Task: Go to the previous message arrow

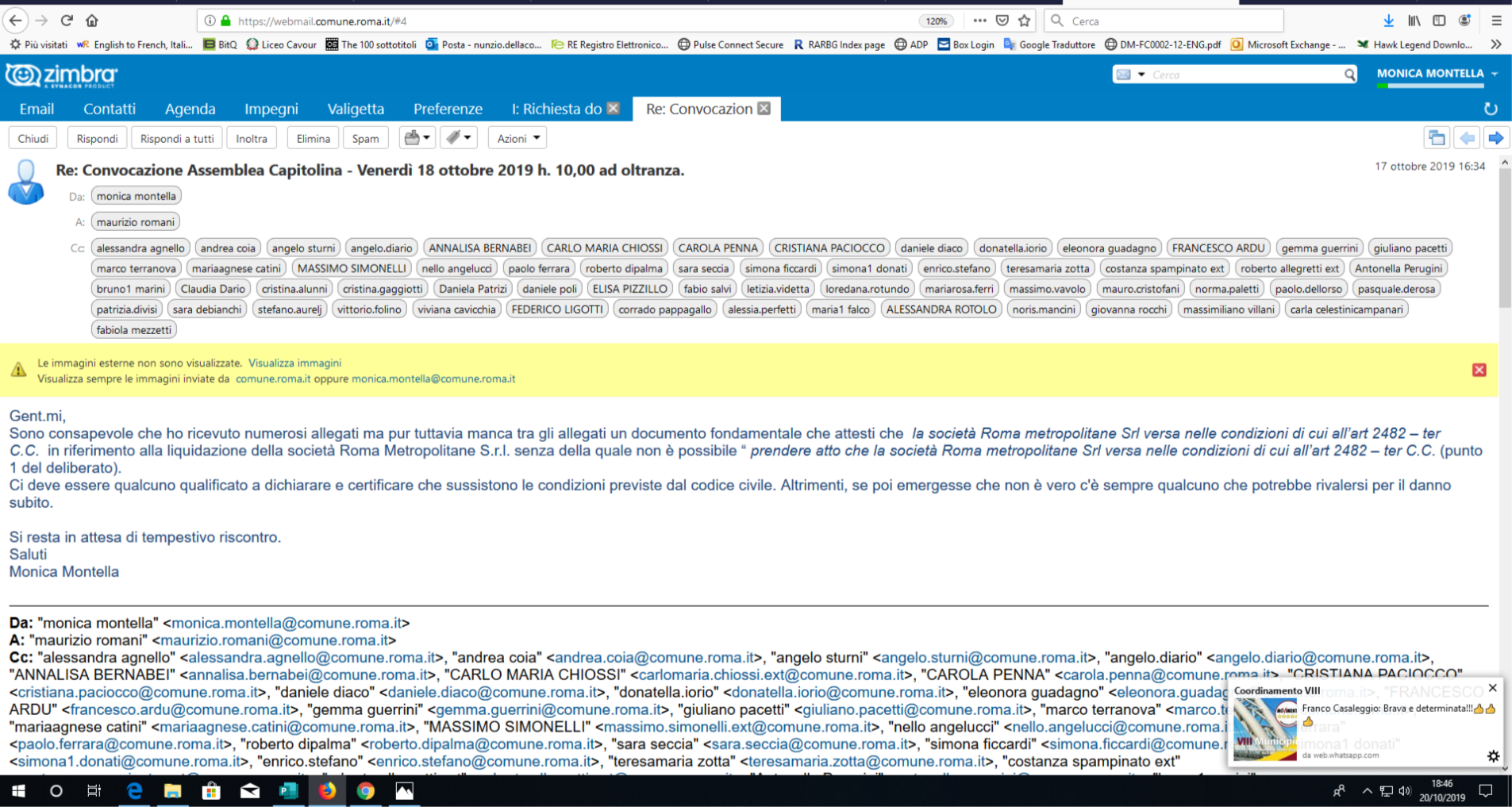Action: point(1467,138)
